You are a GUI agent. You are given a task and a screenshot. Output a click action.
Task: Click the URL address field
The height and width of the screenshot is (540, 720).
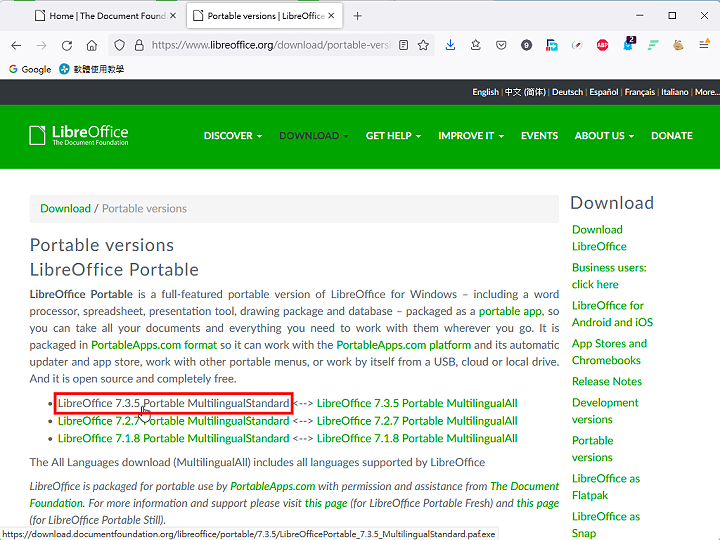271,45
